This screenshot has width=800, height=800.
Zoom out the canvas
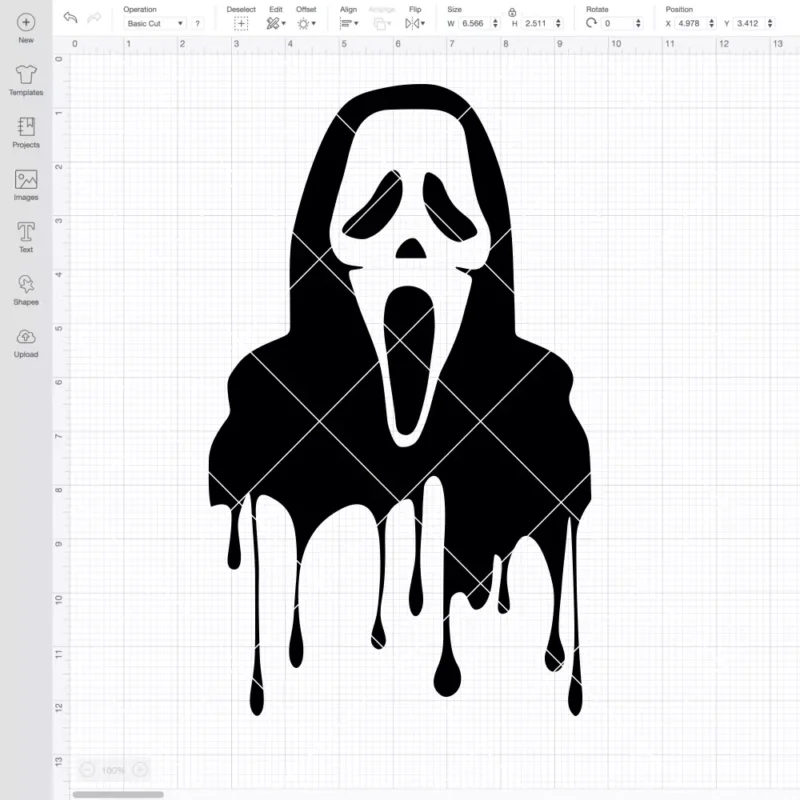pyautogui.click(x=87, y=769)
